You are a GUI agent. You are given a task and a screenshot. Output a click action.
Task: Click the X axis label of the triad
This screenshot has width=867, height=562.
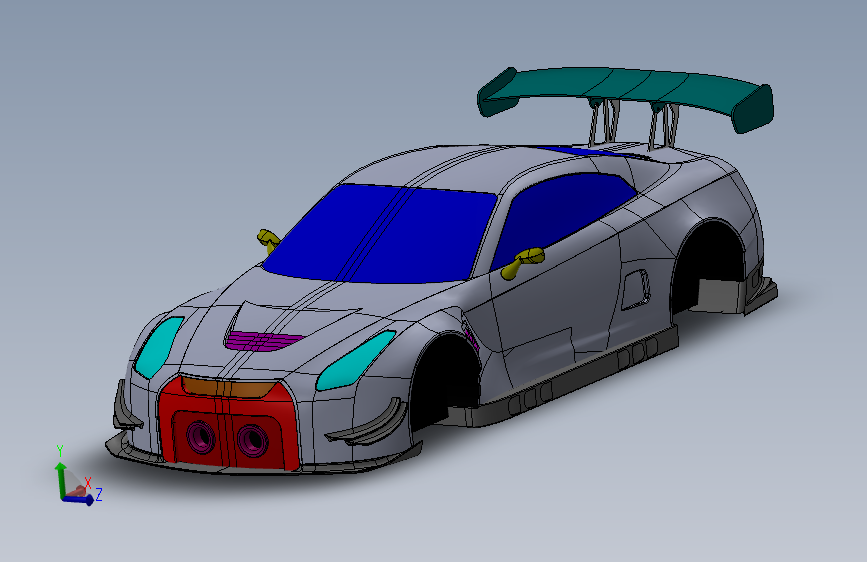point(87,483)
